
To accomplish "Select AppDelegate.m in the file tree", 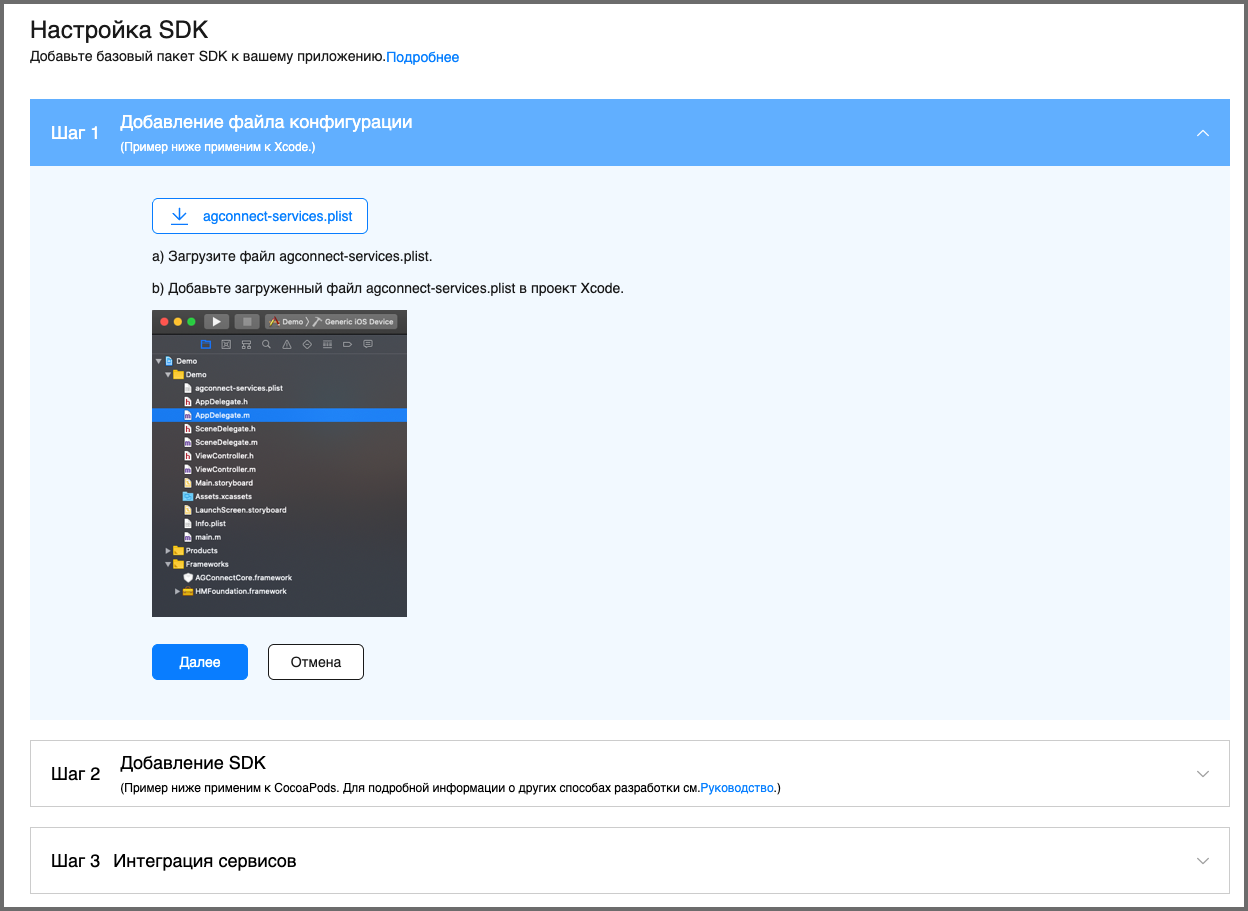I will [222, 415].
